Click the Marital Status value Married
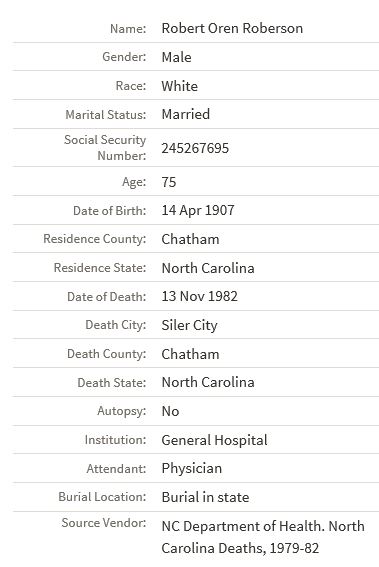The height and width of the screenshot is (567, 379). pyautogui.click(x=186, y=114)
